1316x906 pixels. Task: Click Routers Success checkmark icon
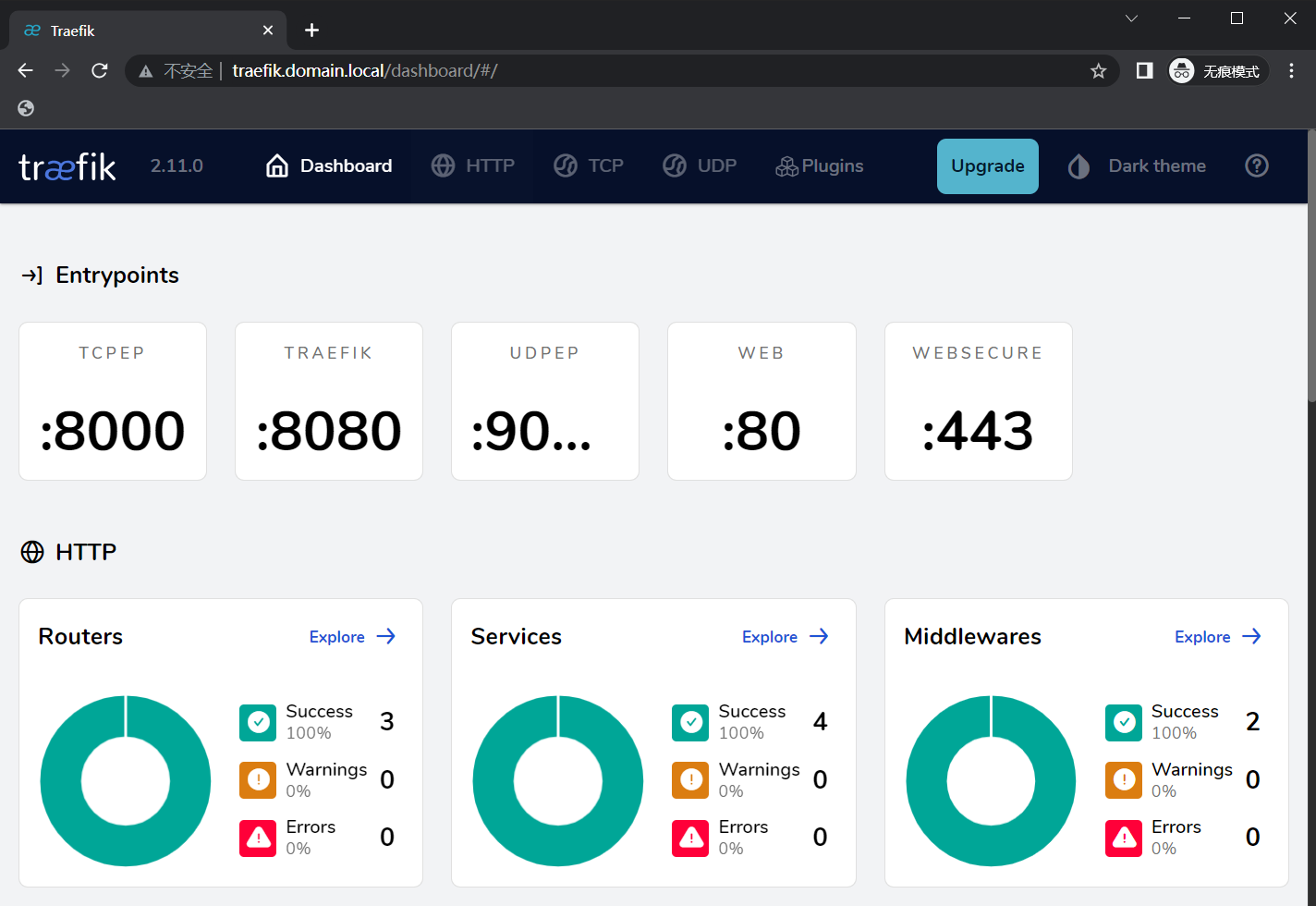(x=258, y=723)
